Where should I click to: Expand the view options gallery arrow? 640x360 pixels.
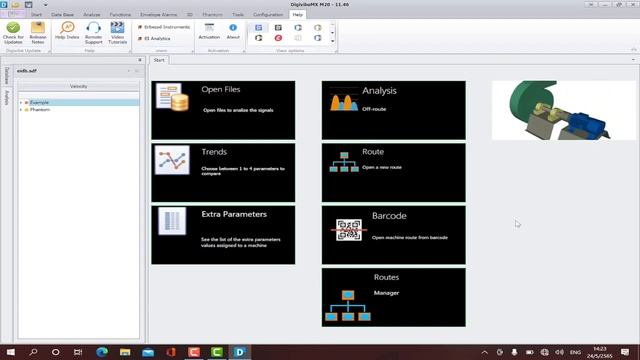tap(333, 41)
